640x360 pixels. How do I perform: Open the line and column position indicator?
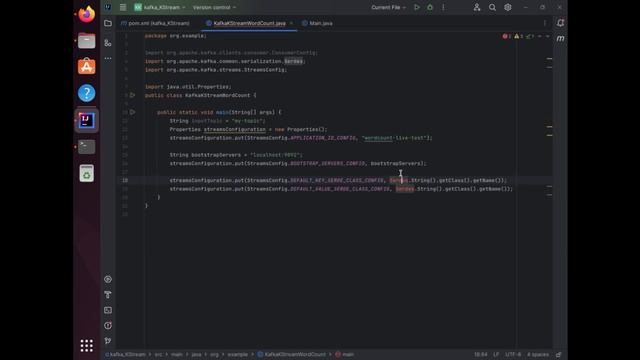tap(480, 354)
